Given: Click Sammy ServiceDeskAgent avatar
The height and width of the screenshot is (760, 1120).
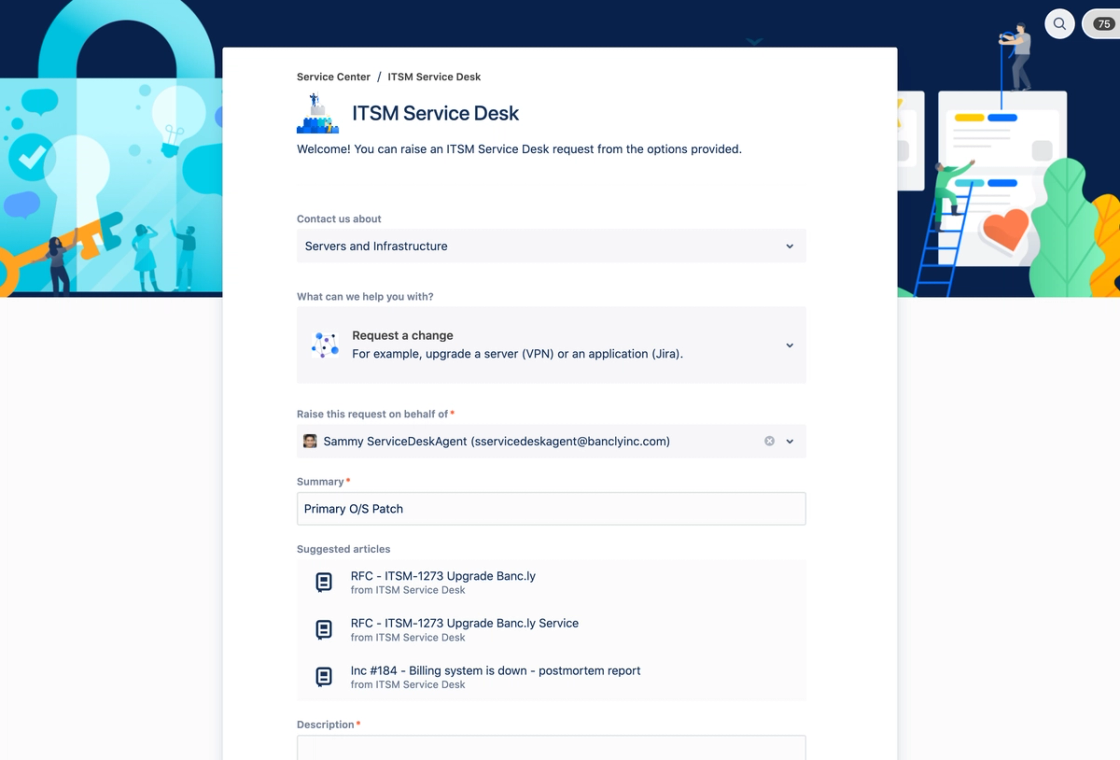Looking at the screenshot, I should click(x=310, y=441).
